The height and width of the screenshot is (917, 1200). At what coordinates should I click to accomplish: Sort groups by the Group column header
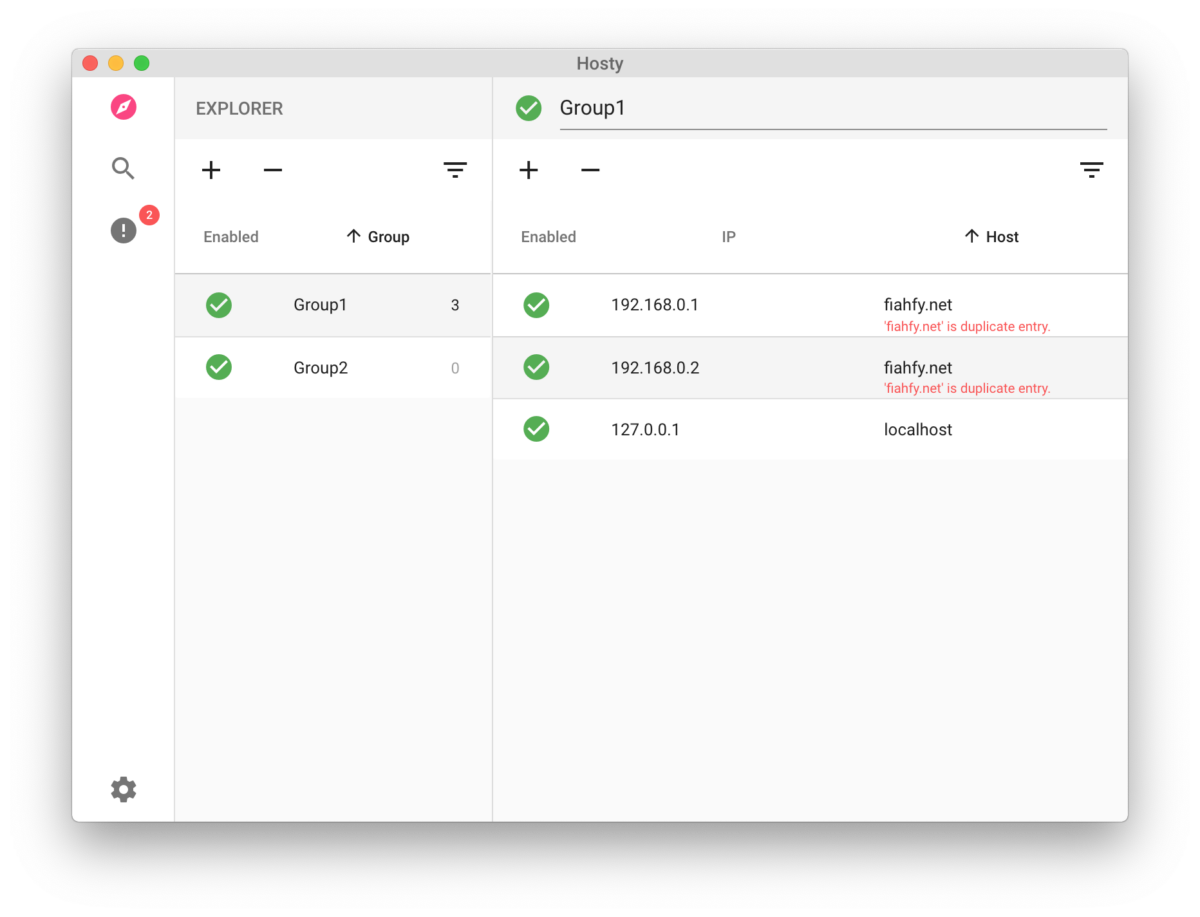(378, 237)
